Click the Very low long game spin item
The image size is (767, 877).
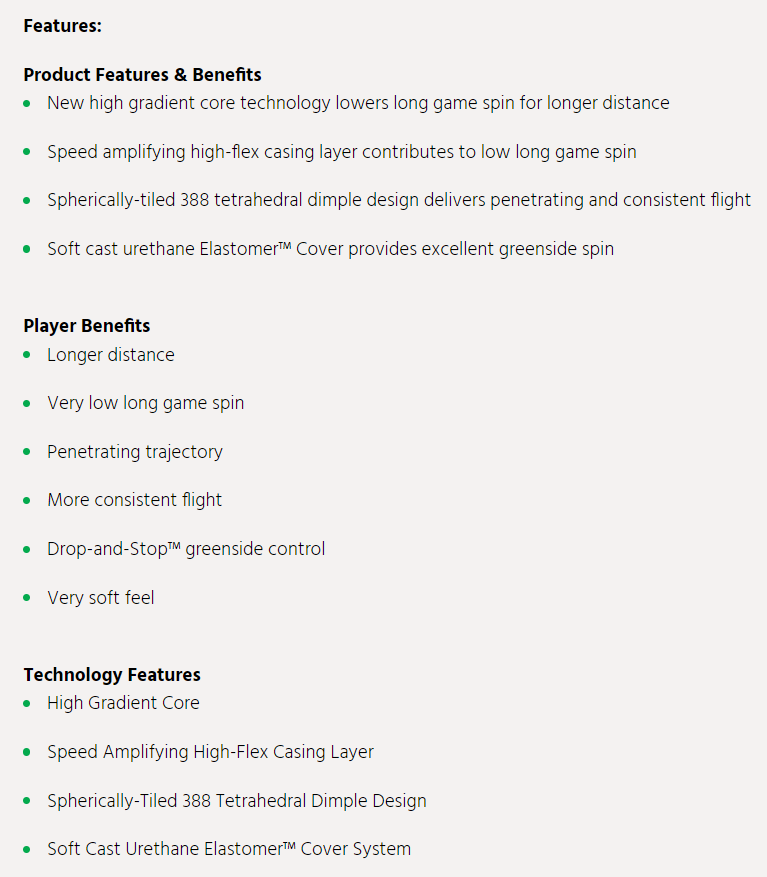tap(145, 403)
